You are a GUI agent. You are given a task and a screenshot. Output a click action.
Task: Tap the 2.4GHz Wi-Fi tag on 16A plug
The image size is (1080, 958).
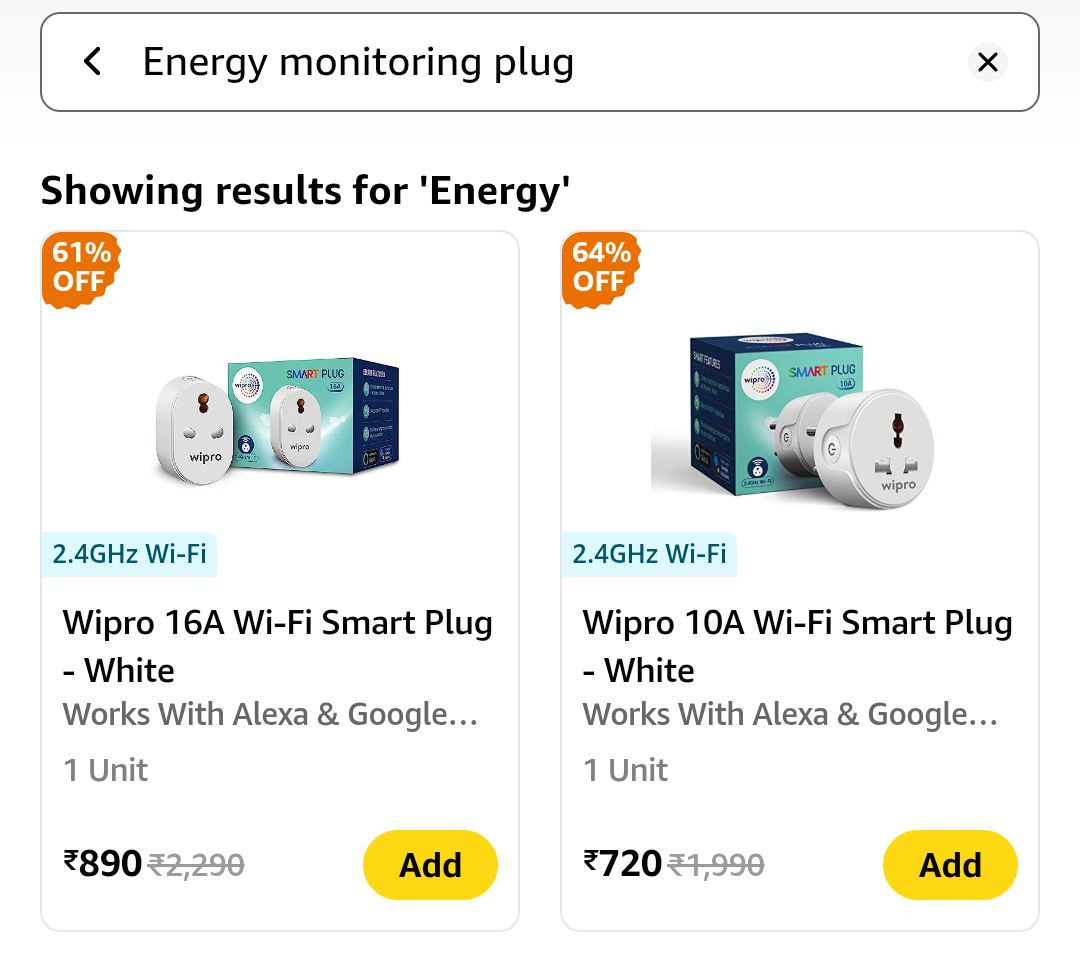point(129,554)
